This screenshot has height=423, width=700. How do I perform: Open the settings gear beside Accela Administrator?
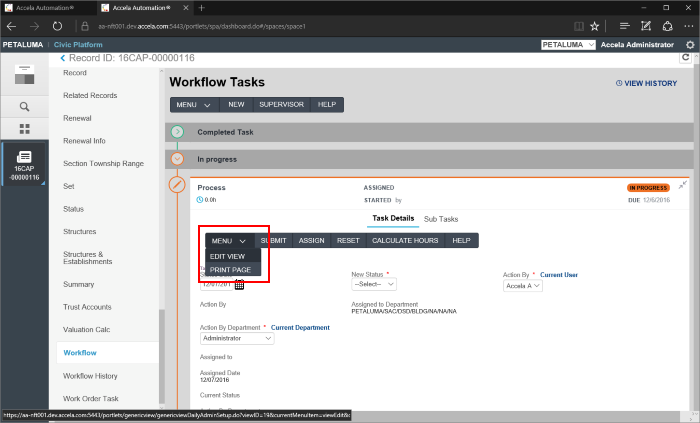pyautogui.click(x=689, y=45)
